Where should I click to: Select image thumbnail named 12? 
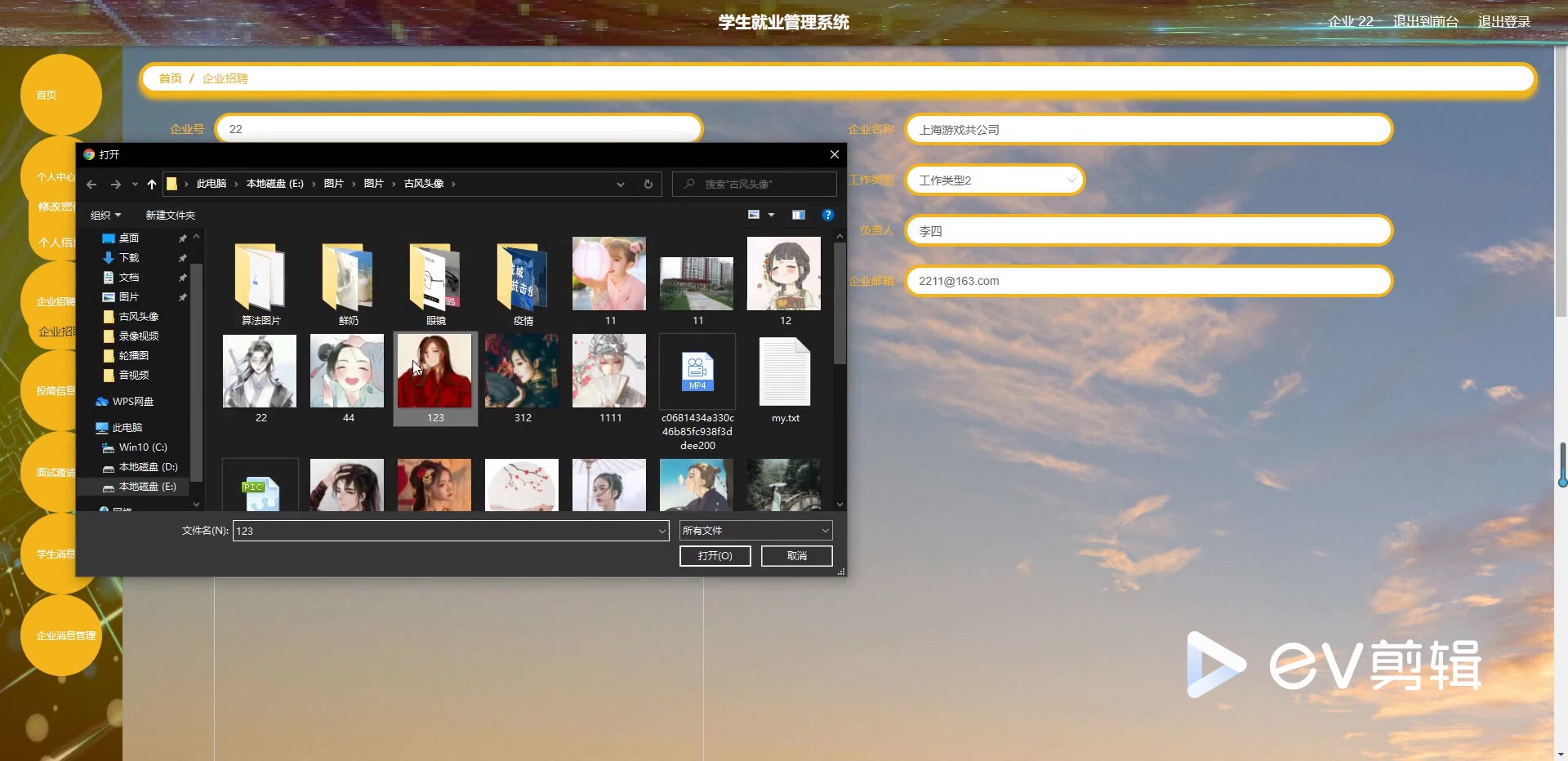785,283
